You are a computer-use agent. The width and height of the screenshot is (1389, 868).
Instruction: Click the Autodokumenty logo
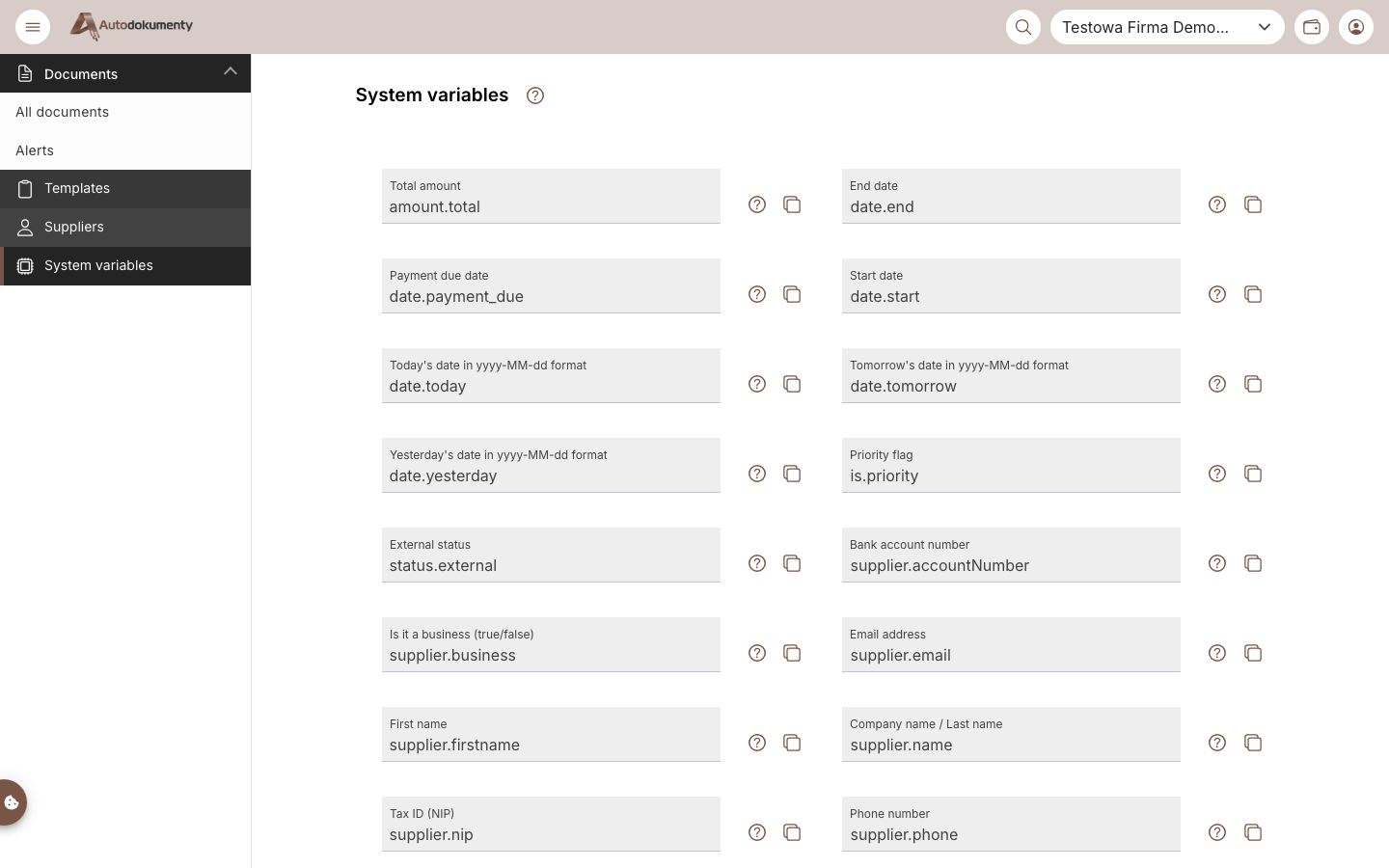pos(131,26)
